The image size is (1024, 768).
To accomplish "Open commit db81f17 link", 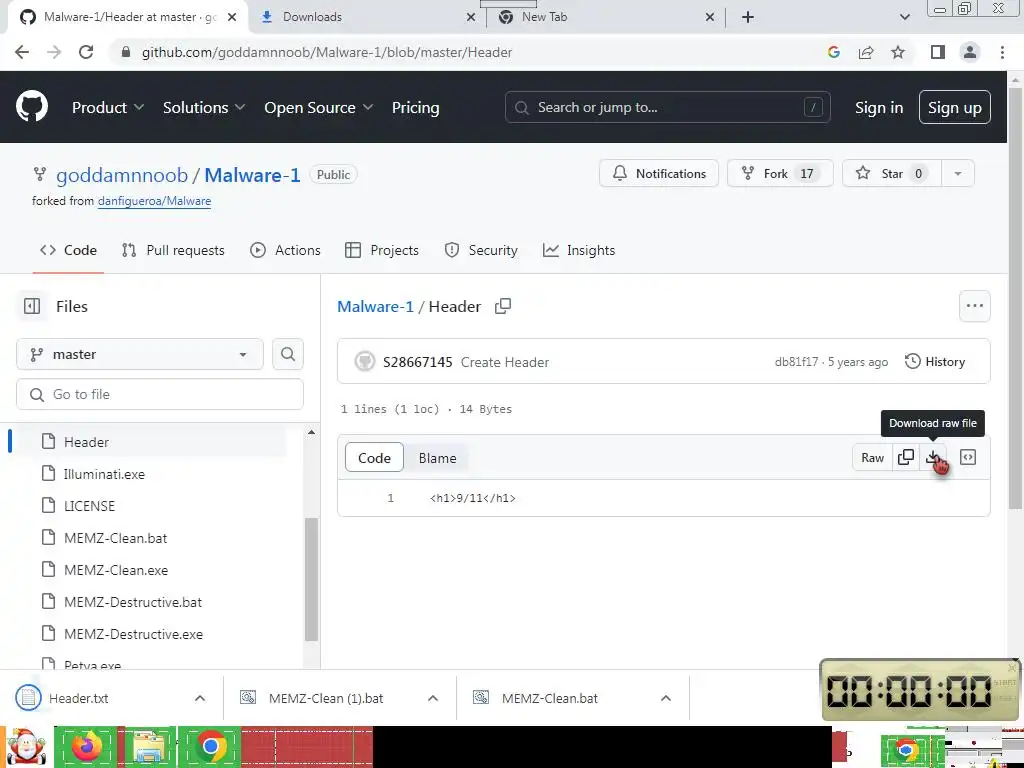I will click(x=796, y=362).
